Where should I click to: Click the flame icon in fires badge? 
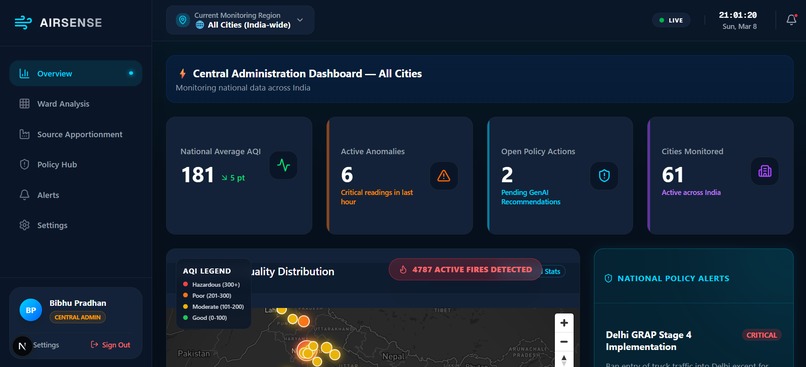[404, 269]
